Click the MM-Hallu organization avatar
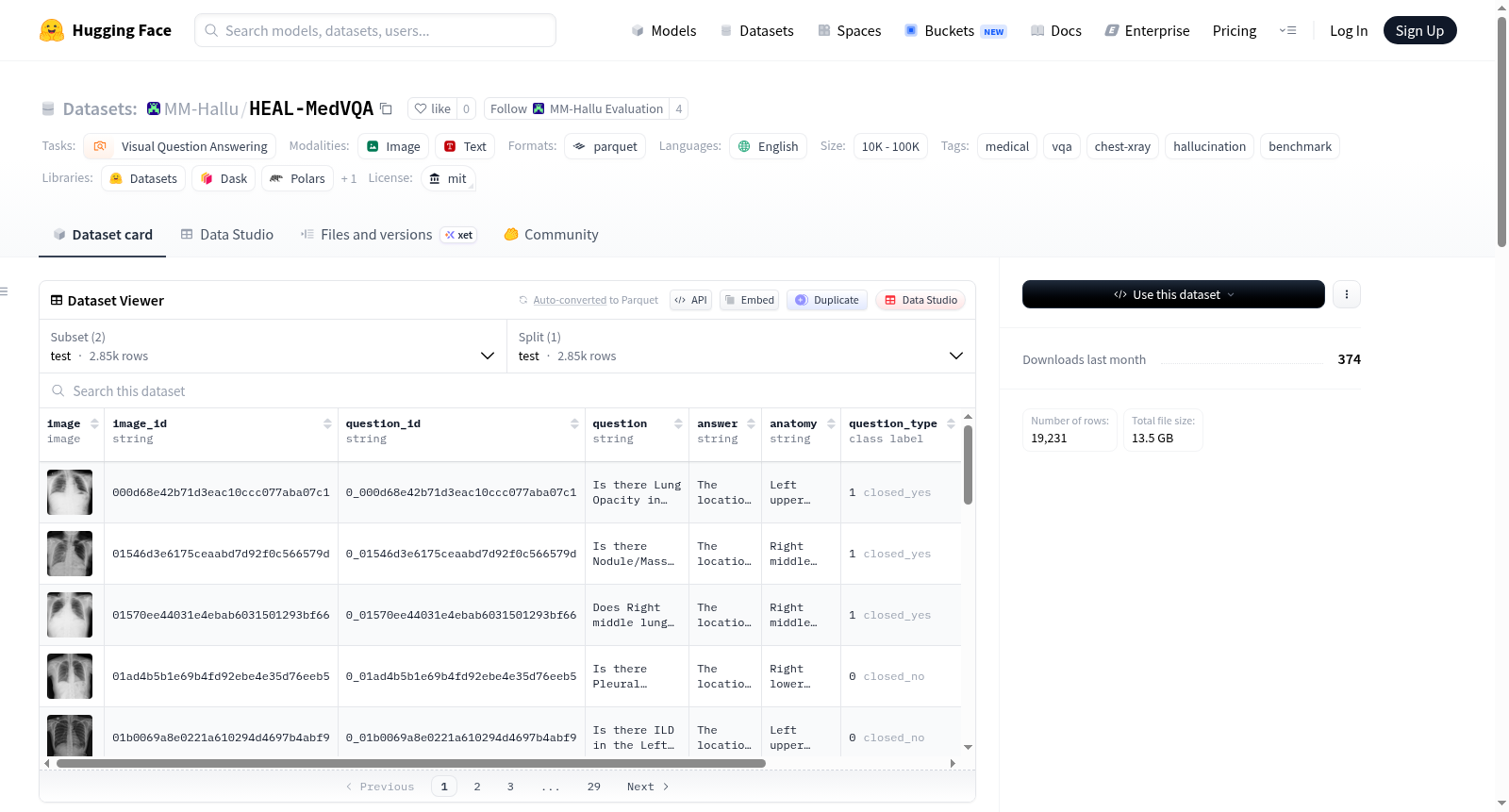 (154, 108)
